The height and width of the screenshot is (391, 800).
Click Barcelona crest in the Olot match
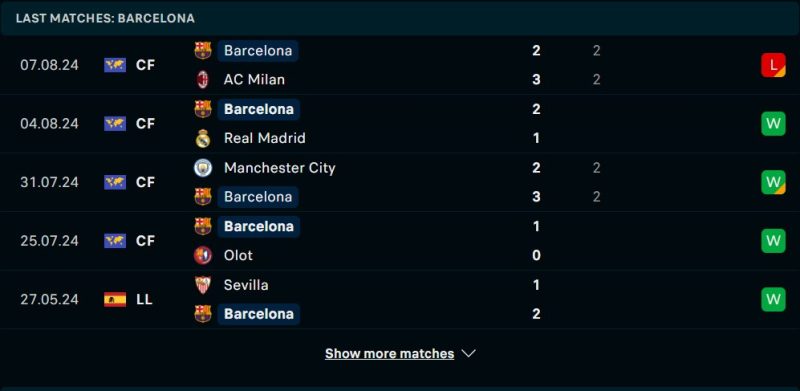coord(203,226)
